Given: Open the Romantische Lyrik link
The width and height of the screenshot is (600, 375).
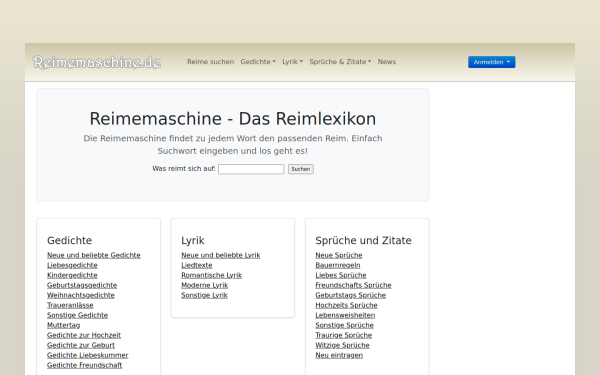Looking at the screenshot, I should tap(212, 275).
